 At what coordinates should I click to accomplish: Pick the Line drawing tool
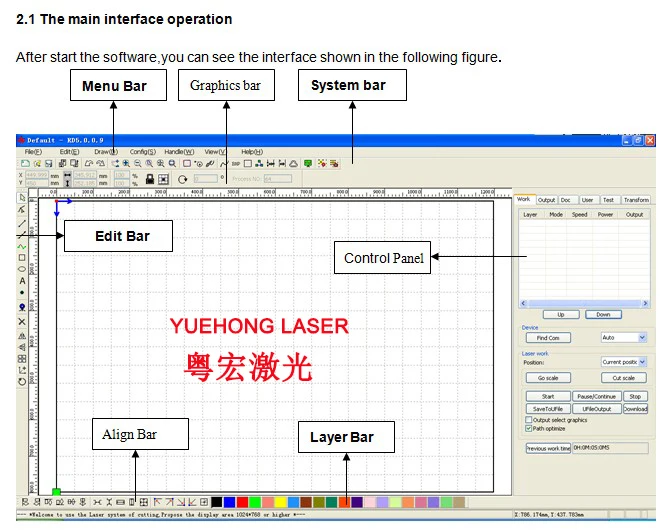click(x=22, y=223)
